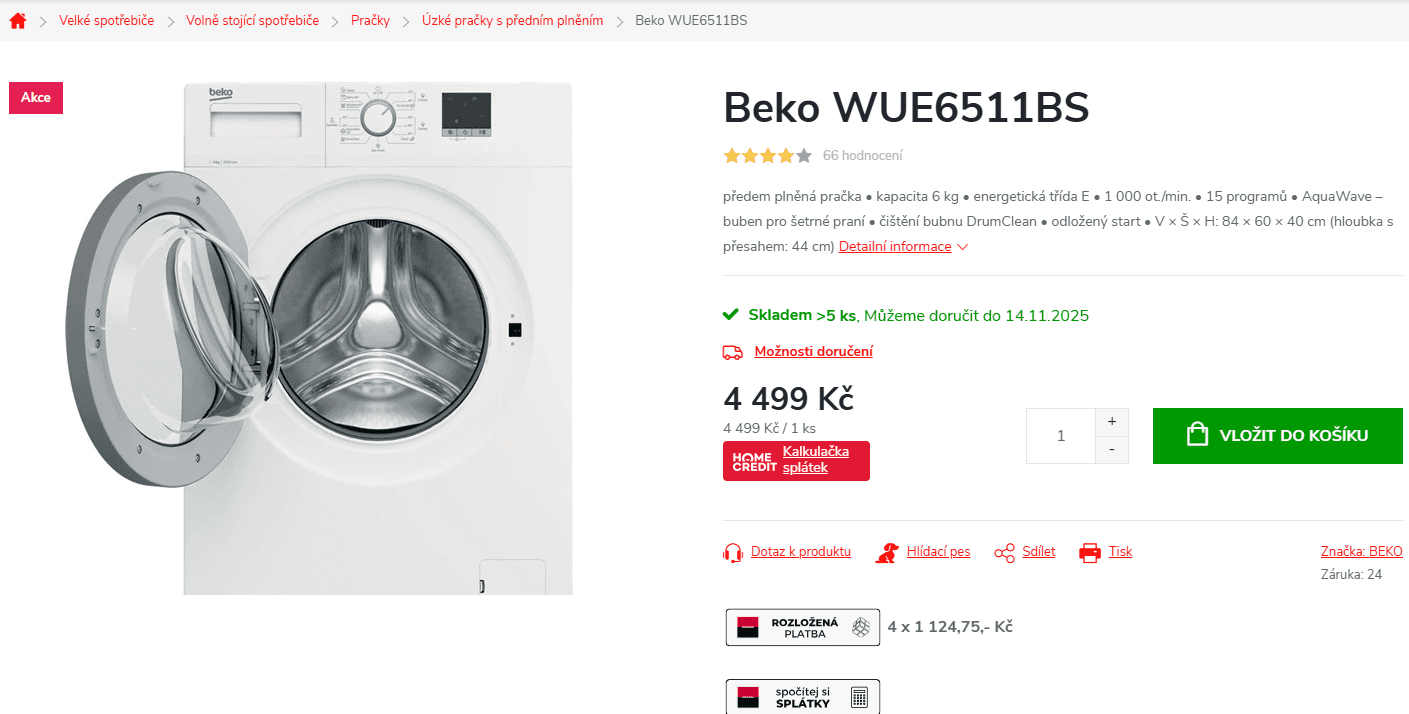Decrease quantity with the minus stepper
This screenshot has height=714, width=1409.
point(1111,449)
